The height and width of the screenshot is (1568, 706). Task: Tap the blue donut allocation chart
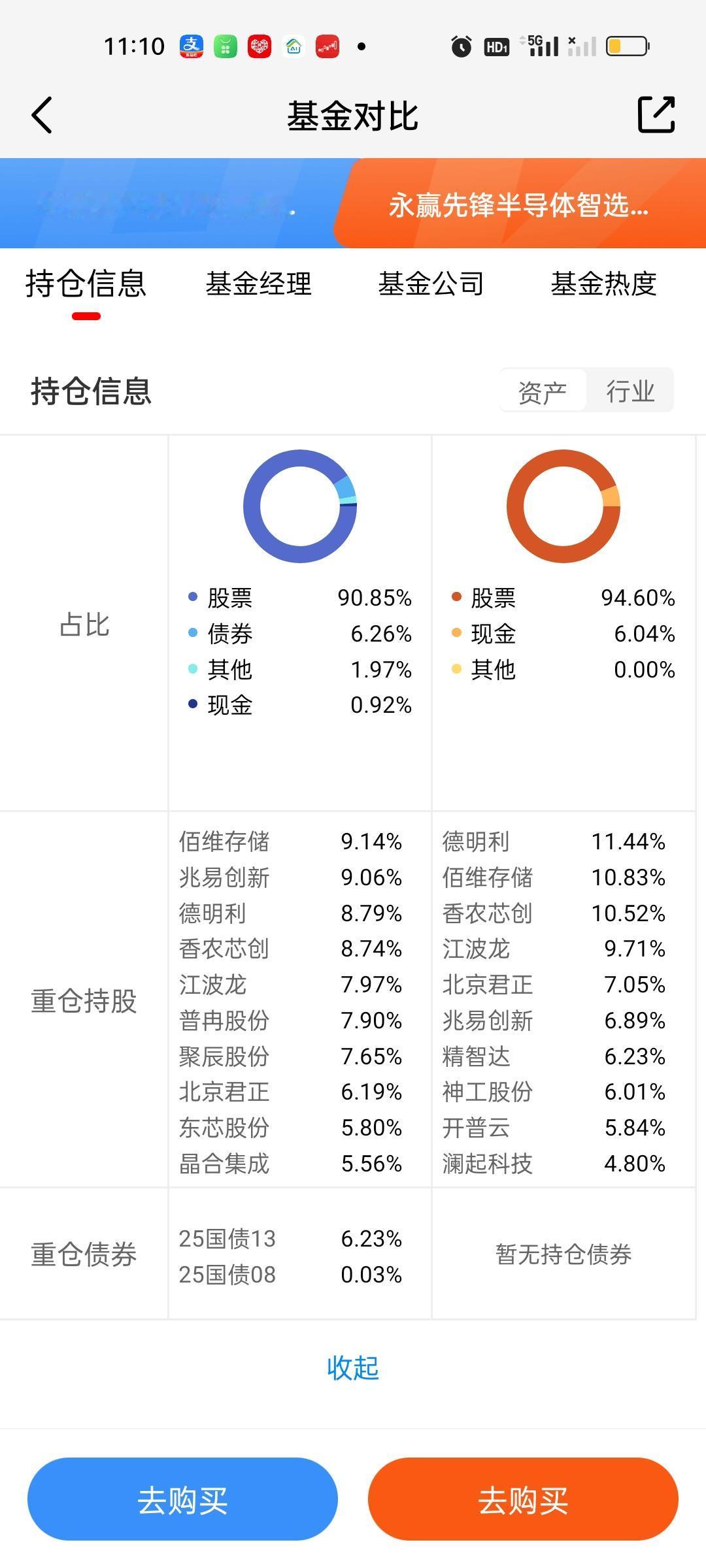(x=300, y=506)
